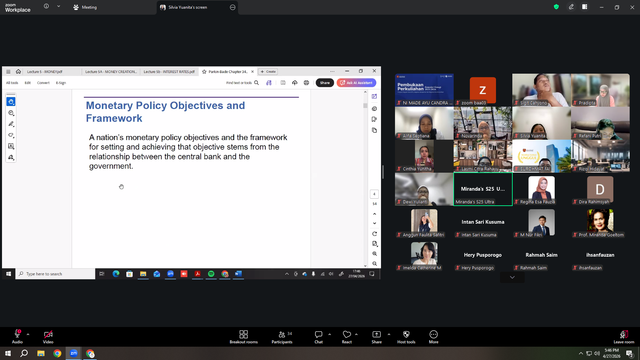The width and height of the screenshot is (640, 360).
Task: Click Find text or tools search
Action: [x=242, y=83]
